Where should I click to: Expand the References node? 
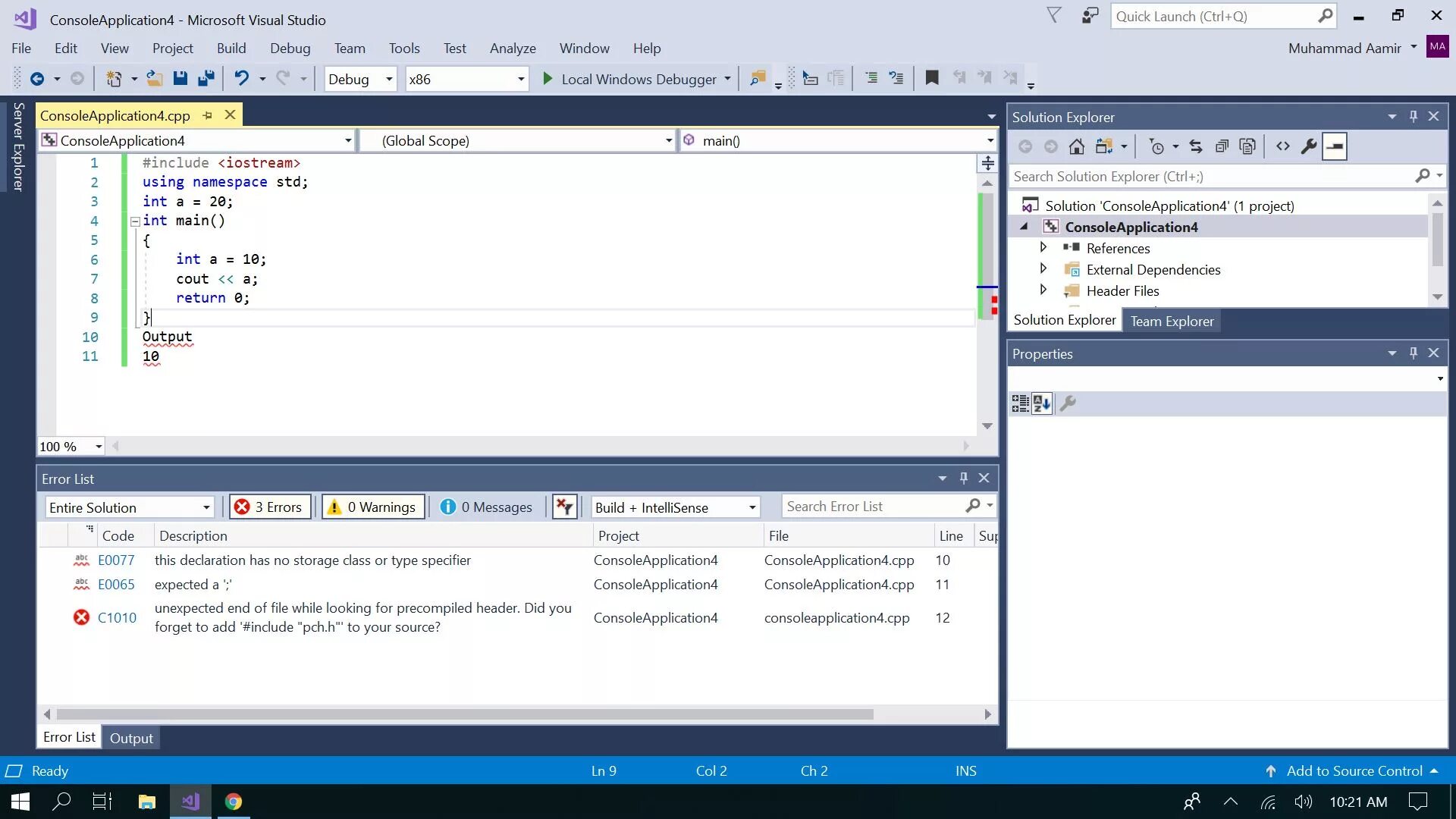click(1043, 247)
